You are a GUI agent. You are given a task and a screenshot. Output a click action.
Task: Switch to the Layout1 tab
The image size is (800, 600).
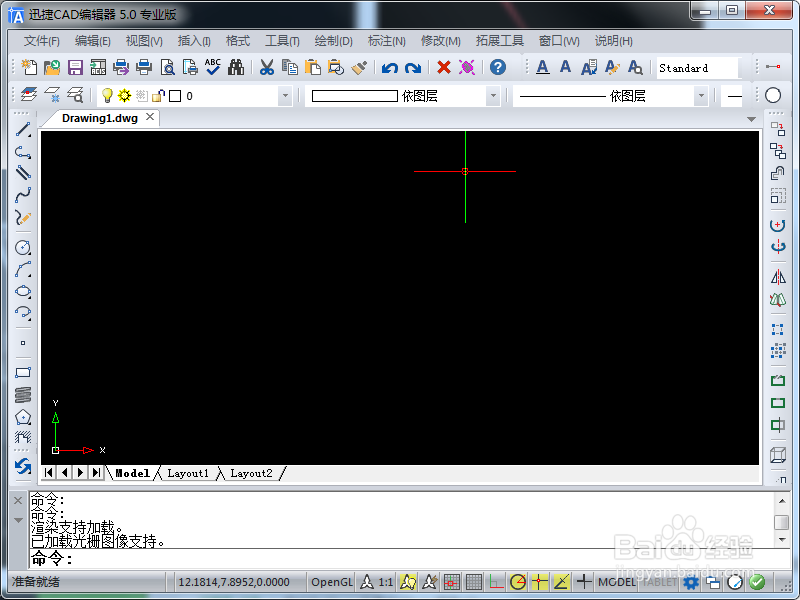pyautogui.click(x=188, y=473)
